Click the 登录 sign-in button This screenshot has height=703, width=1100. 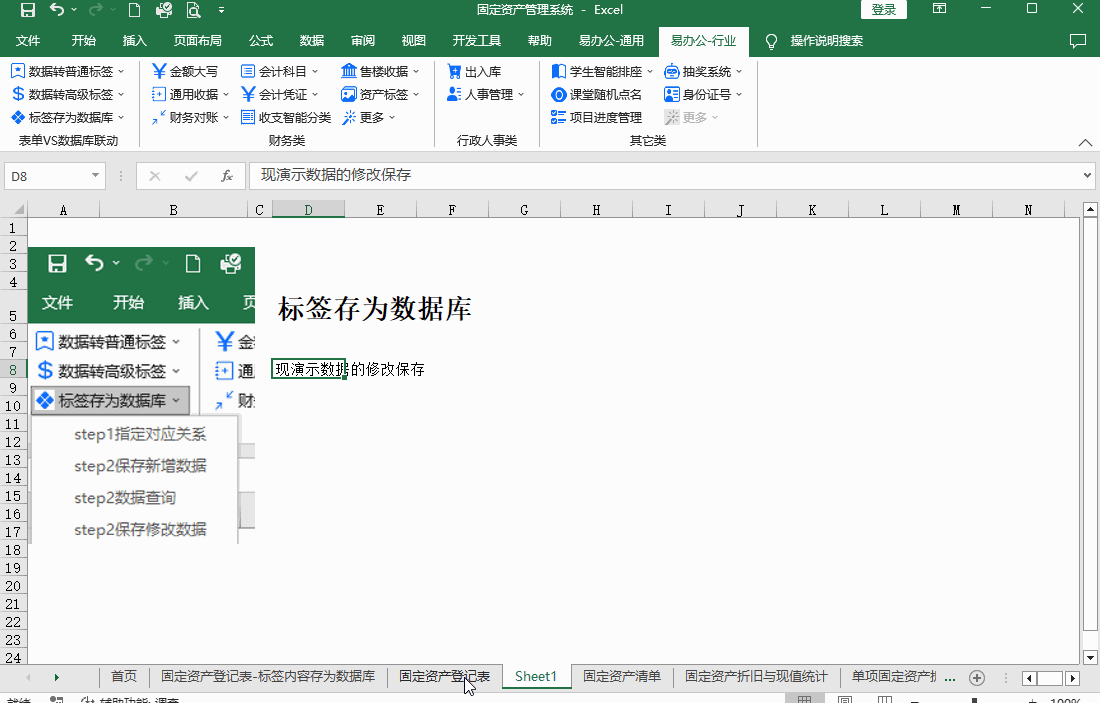[884, 10]
